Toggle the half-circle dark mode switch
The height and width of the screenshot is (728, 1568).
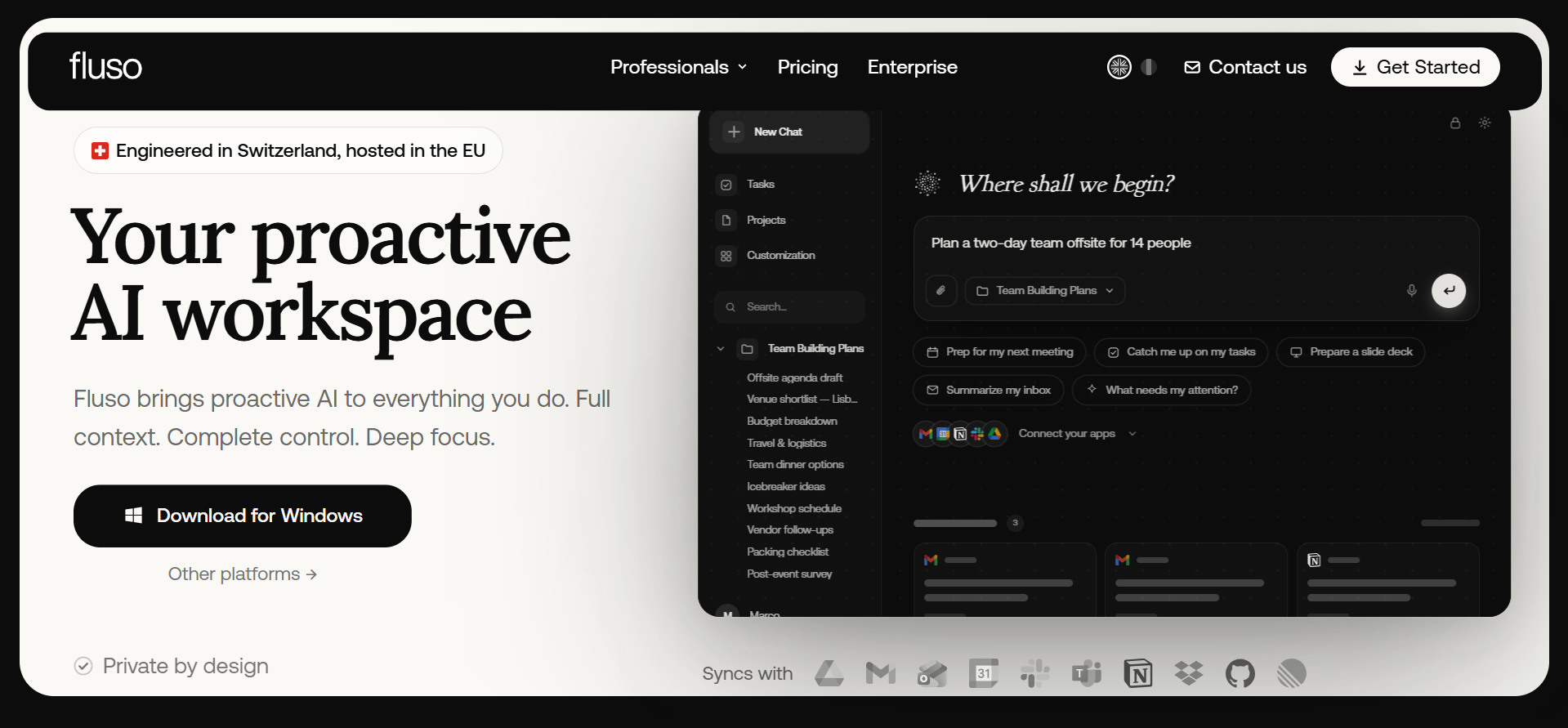tap(1149, 67)
